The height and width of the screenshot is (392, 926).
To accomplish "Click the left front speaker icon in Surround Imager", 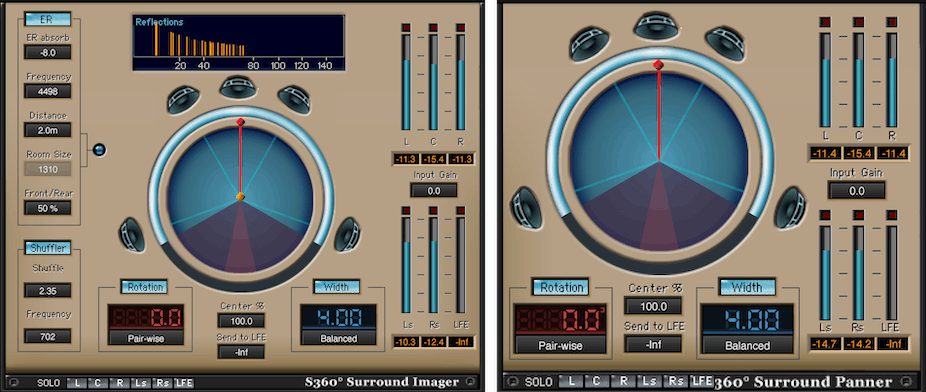I will tap(182, 100).
